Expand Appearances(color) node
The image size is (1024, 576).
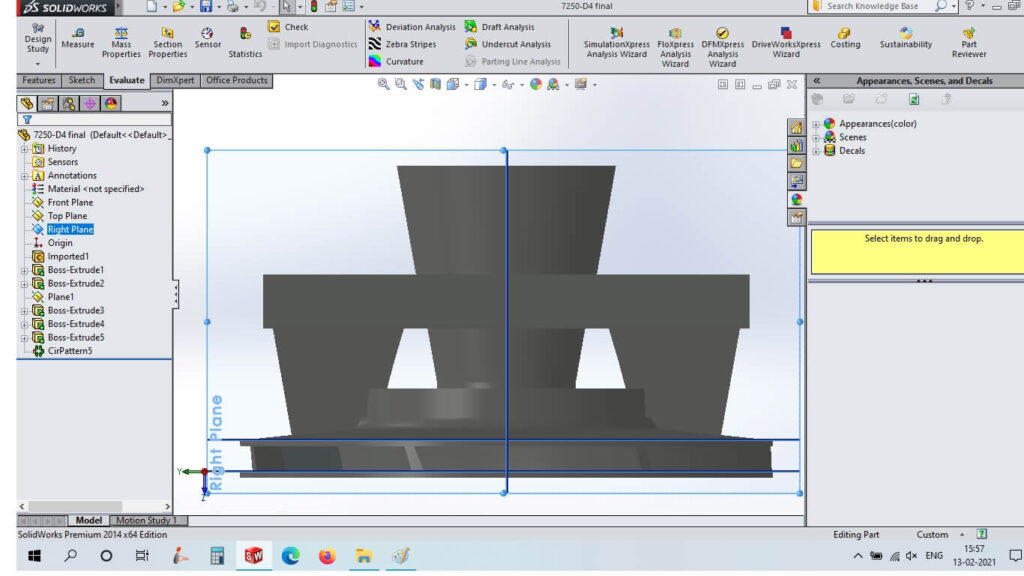tap(816, 124)
